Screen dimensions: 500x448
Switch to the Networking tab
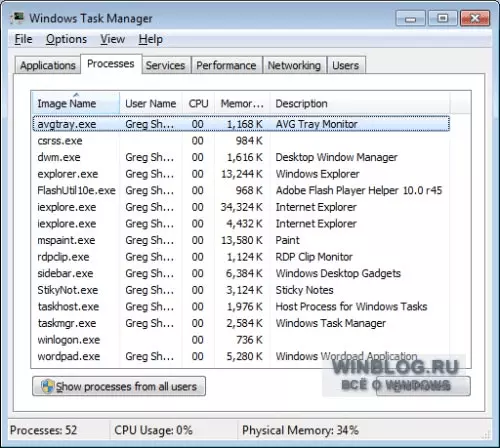(x=294, y=65)
